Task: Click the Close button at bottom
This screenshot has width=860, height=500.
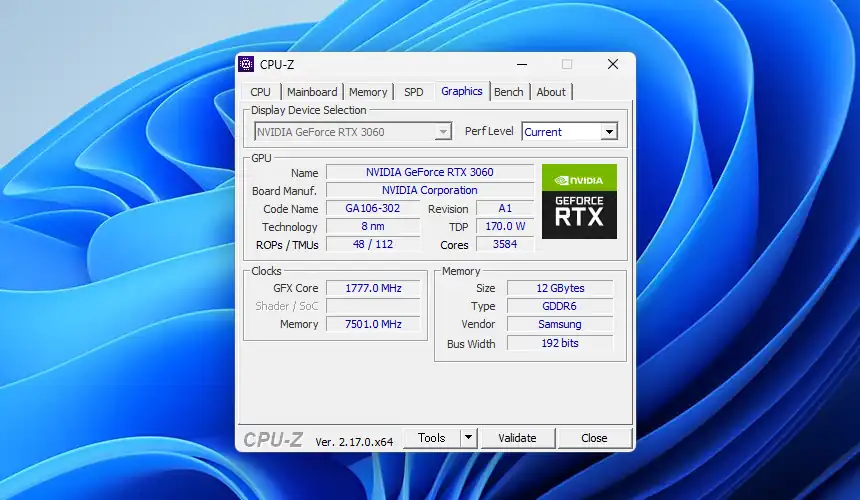Action: [594, 438]
